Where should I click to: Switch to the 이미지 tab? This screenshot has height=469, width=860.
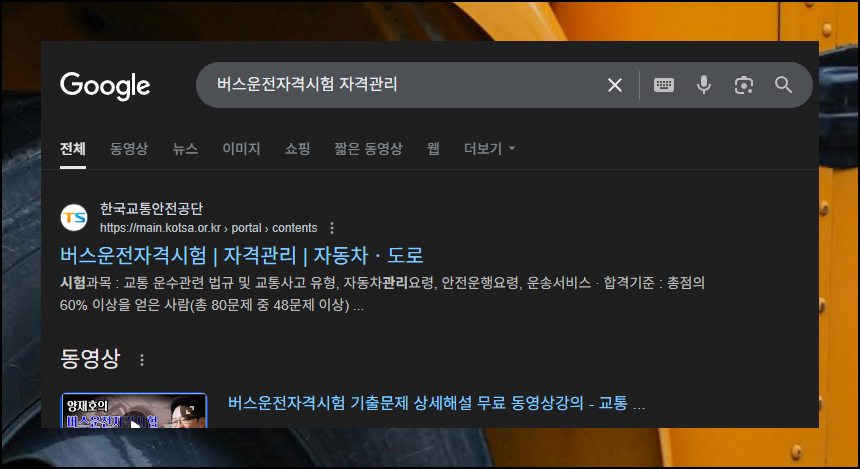coord(241,149)
